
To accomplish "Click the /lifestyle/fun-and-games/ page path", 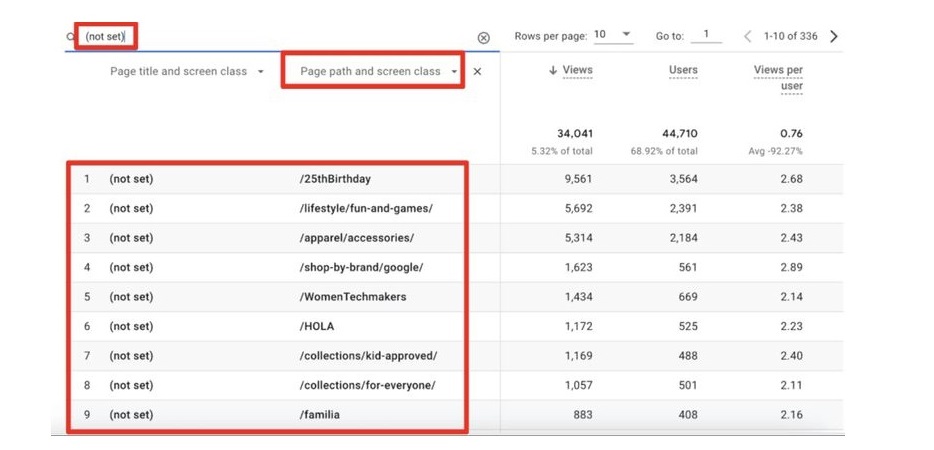I will pos(366,209).
